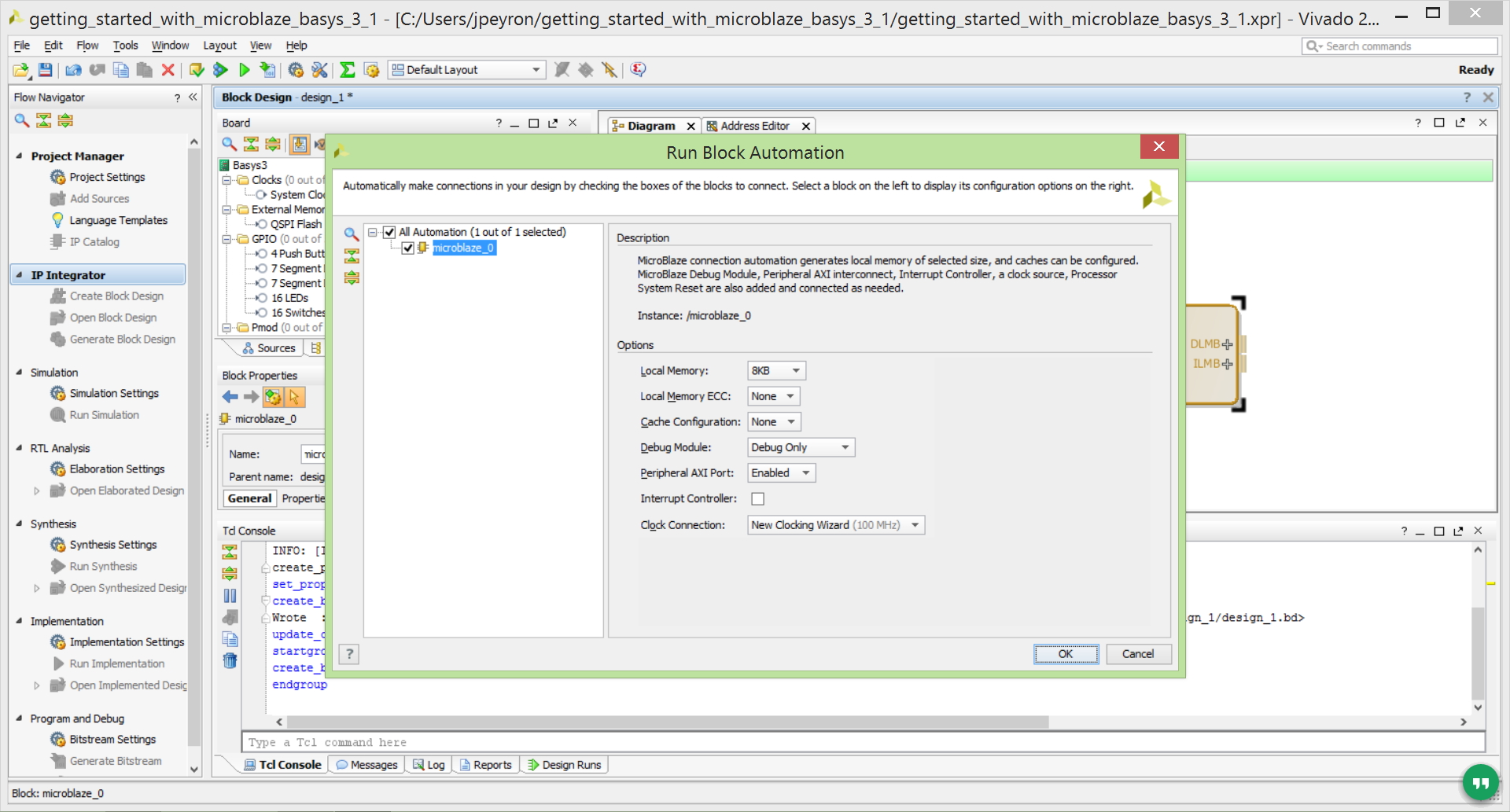Click the Search commands field

click(x=1400, y=46)
